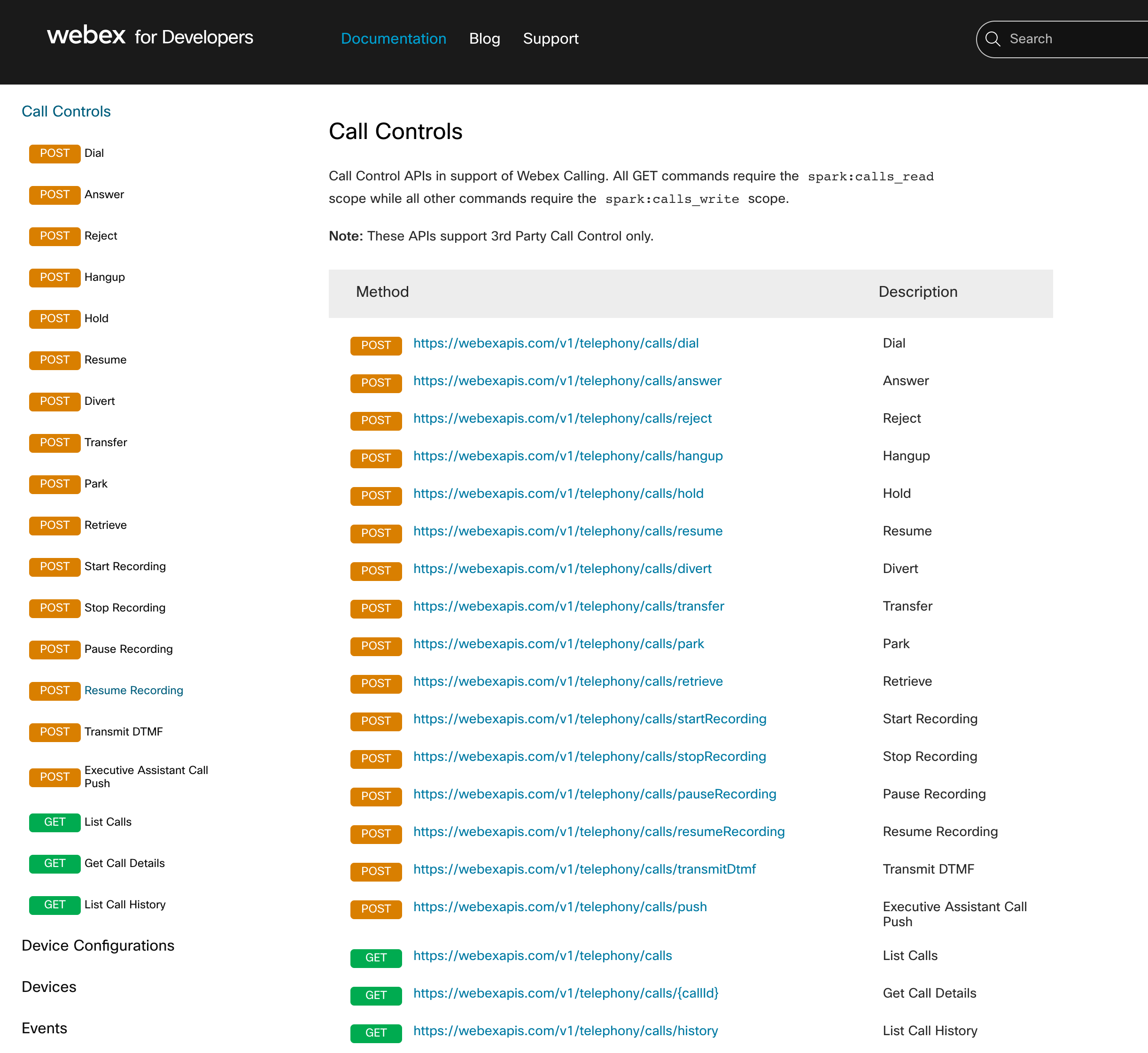Click the Webex for Developers logo
The image size is (1148, 1053).
(x=150, y=37)
